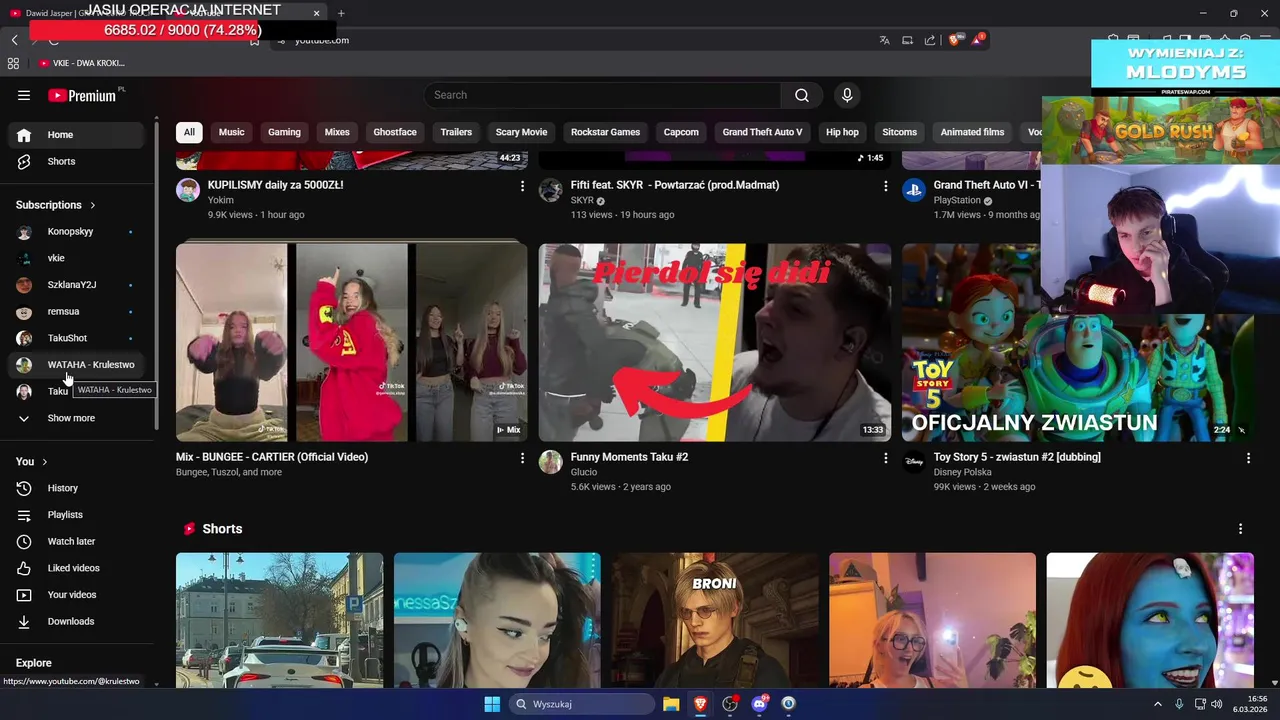Start voice search with the microphone
This screenshot has height=720, width=1280.
847,95
